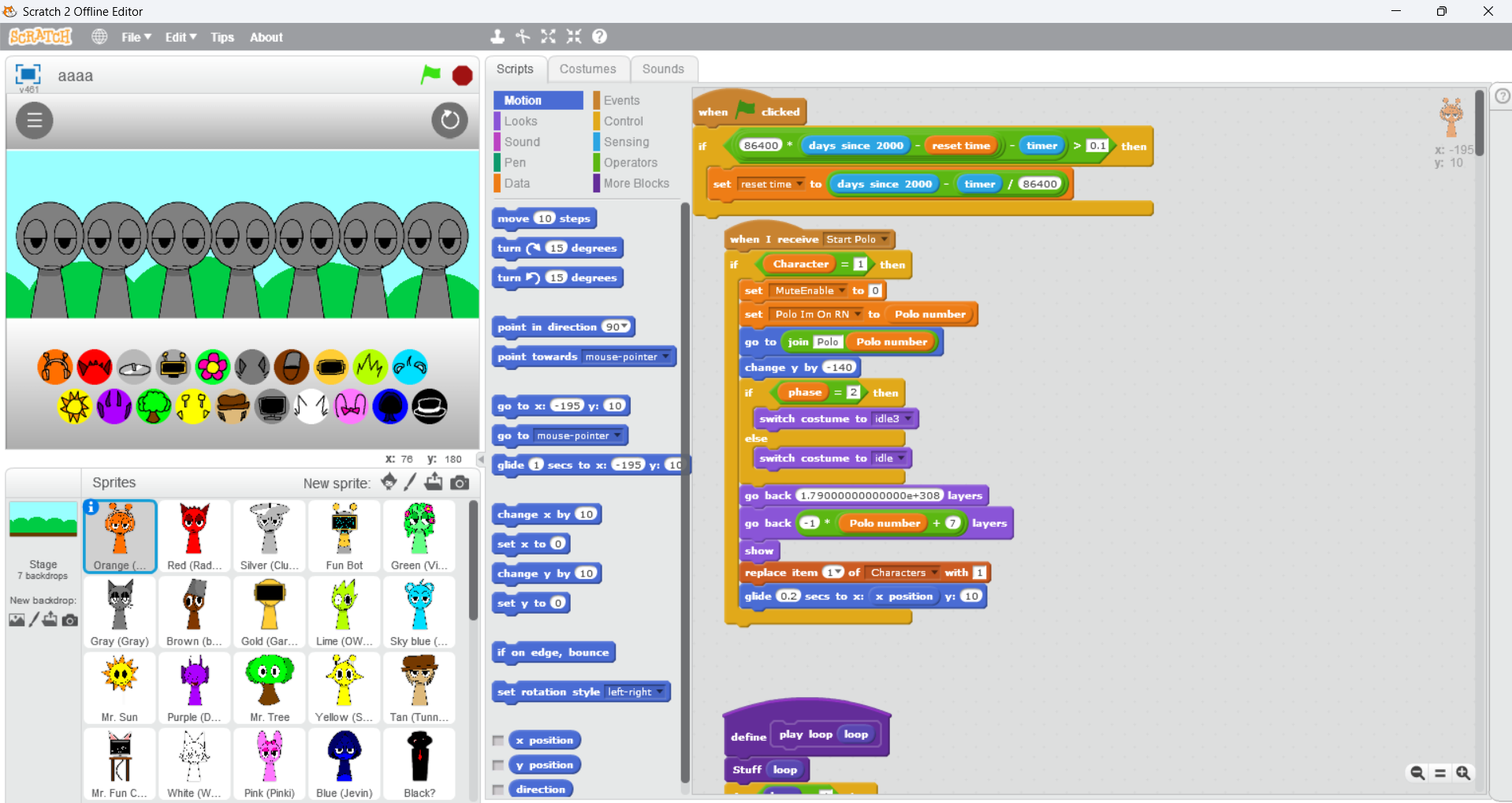Select the Duplicate stamp tool
Screen dimensions: 1512x803
pyautogui.click(x=497, y=36)
